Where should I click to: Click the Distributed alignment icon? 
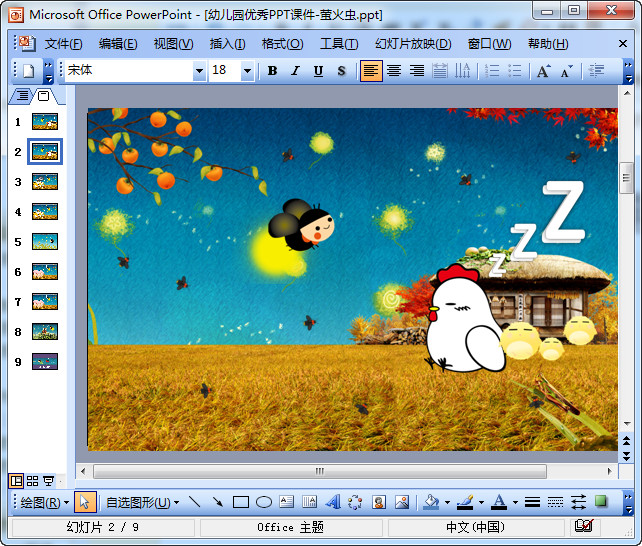click(440, 71)
